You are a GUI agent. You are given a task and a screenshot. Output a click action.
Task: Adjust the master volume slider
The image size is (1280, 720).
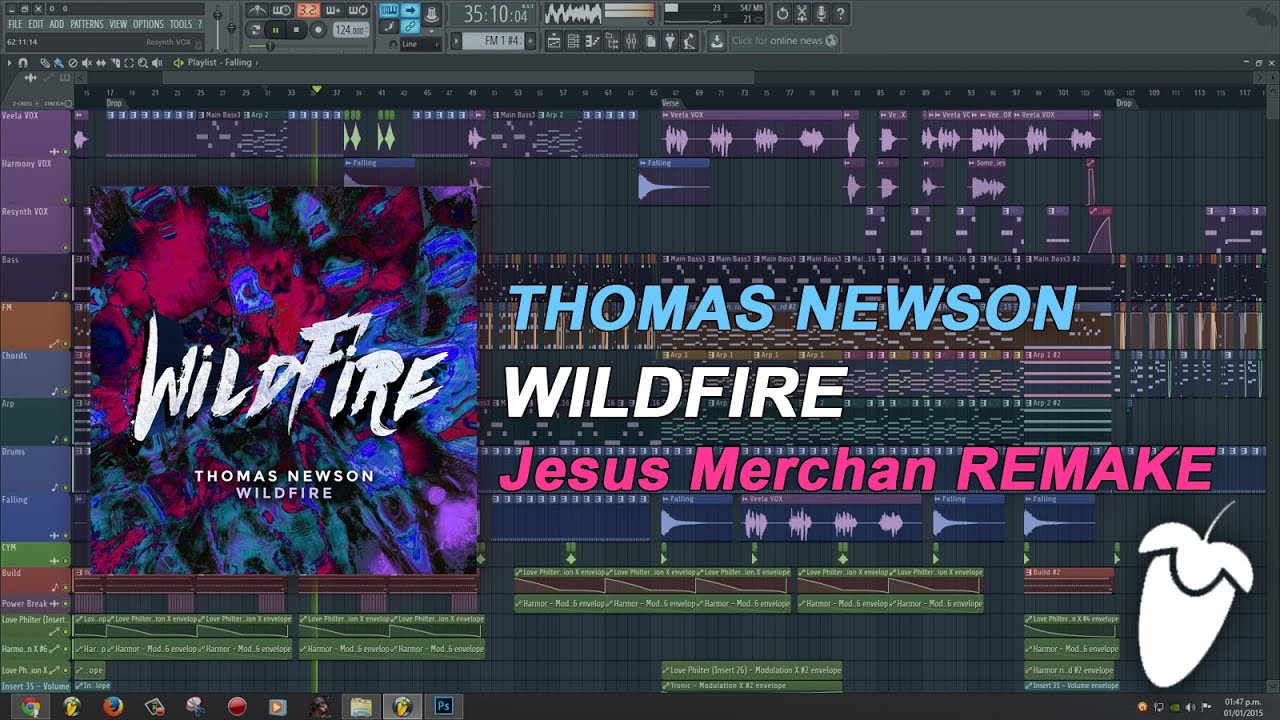pos(217,28)
